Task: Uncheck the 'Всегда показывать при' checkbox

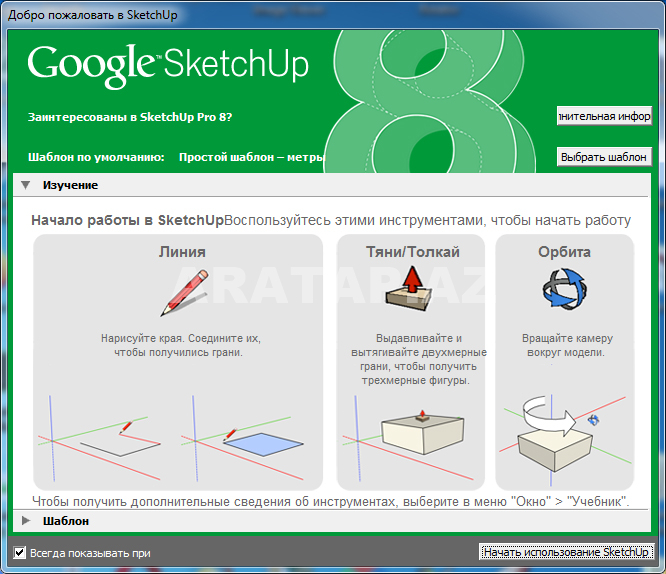Action: click(x=20, y=552)
